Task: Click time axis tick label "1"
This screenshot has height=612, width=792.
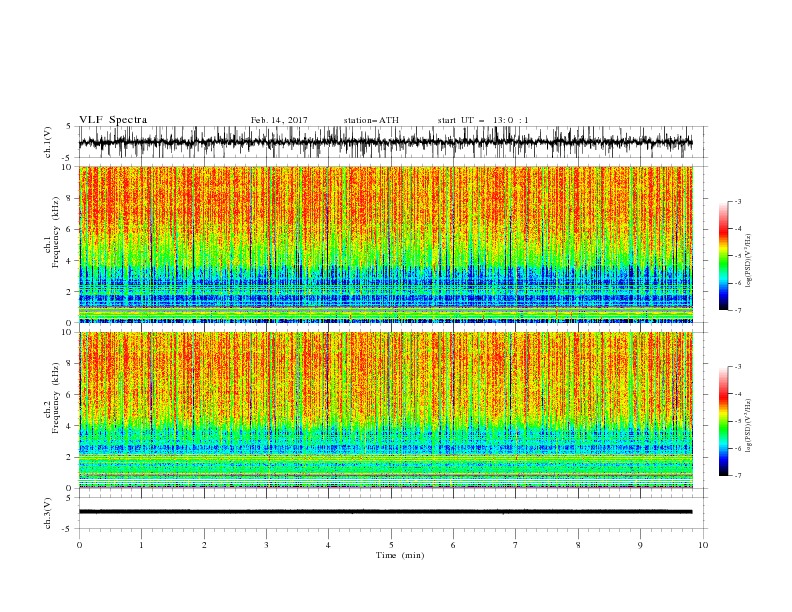Action: click(141, 545)
